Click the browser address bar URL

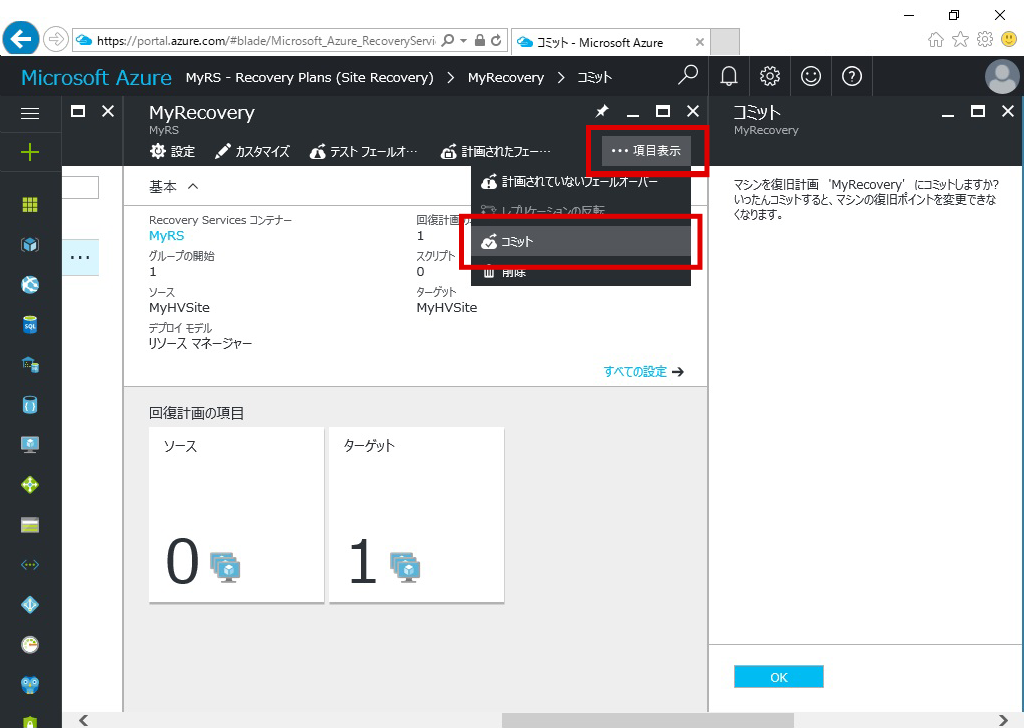pos(266,40)
